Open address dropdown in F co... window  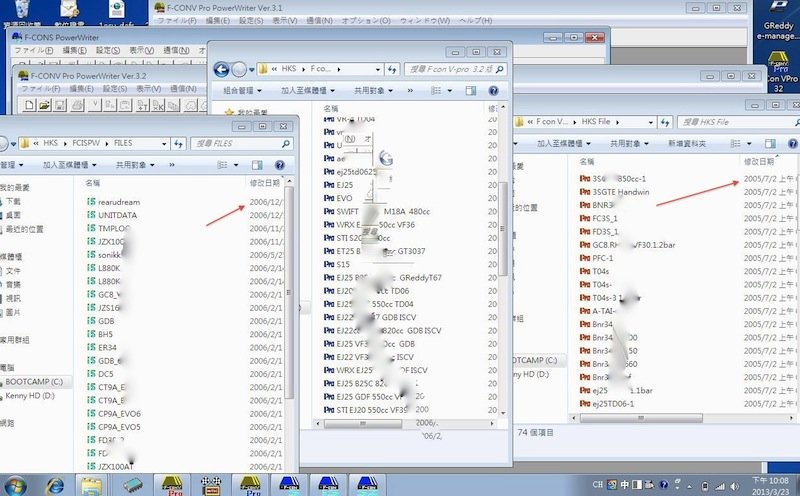pos(378,69)
